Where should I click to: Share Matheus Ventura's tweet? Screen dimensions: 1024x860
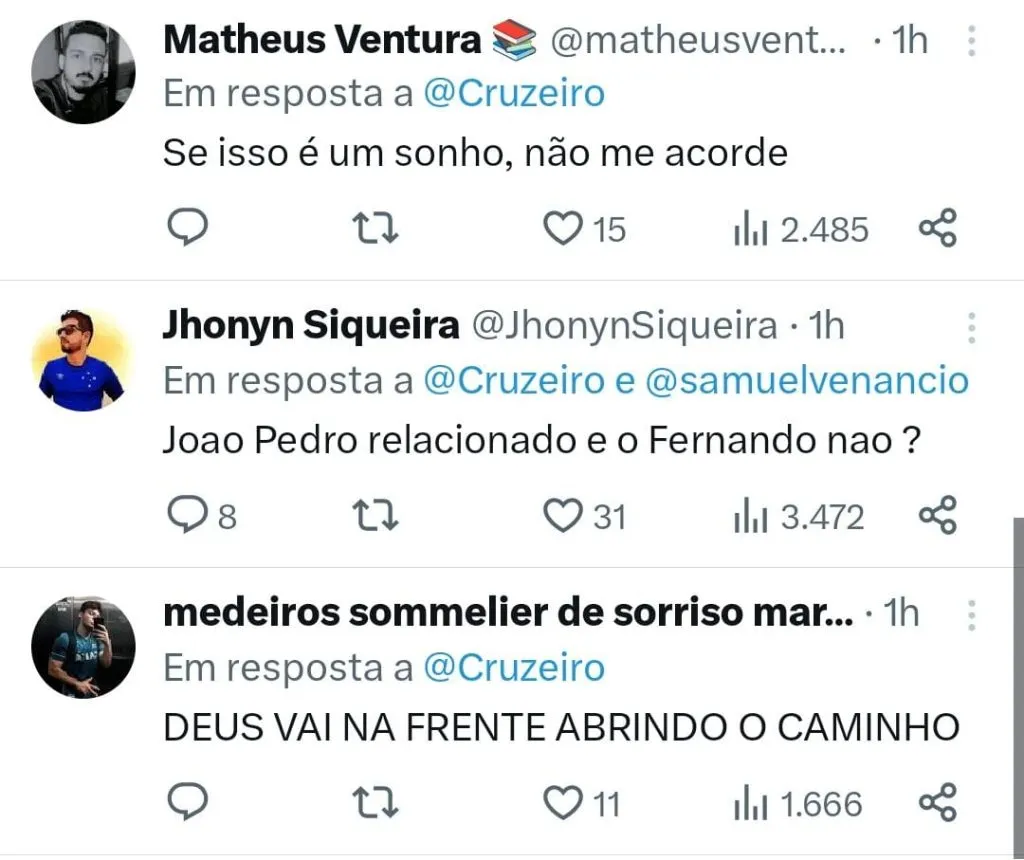tap(938, 229)
